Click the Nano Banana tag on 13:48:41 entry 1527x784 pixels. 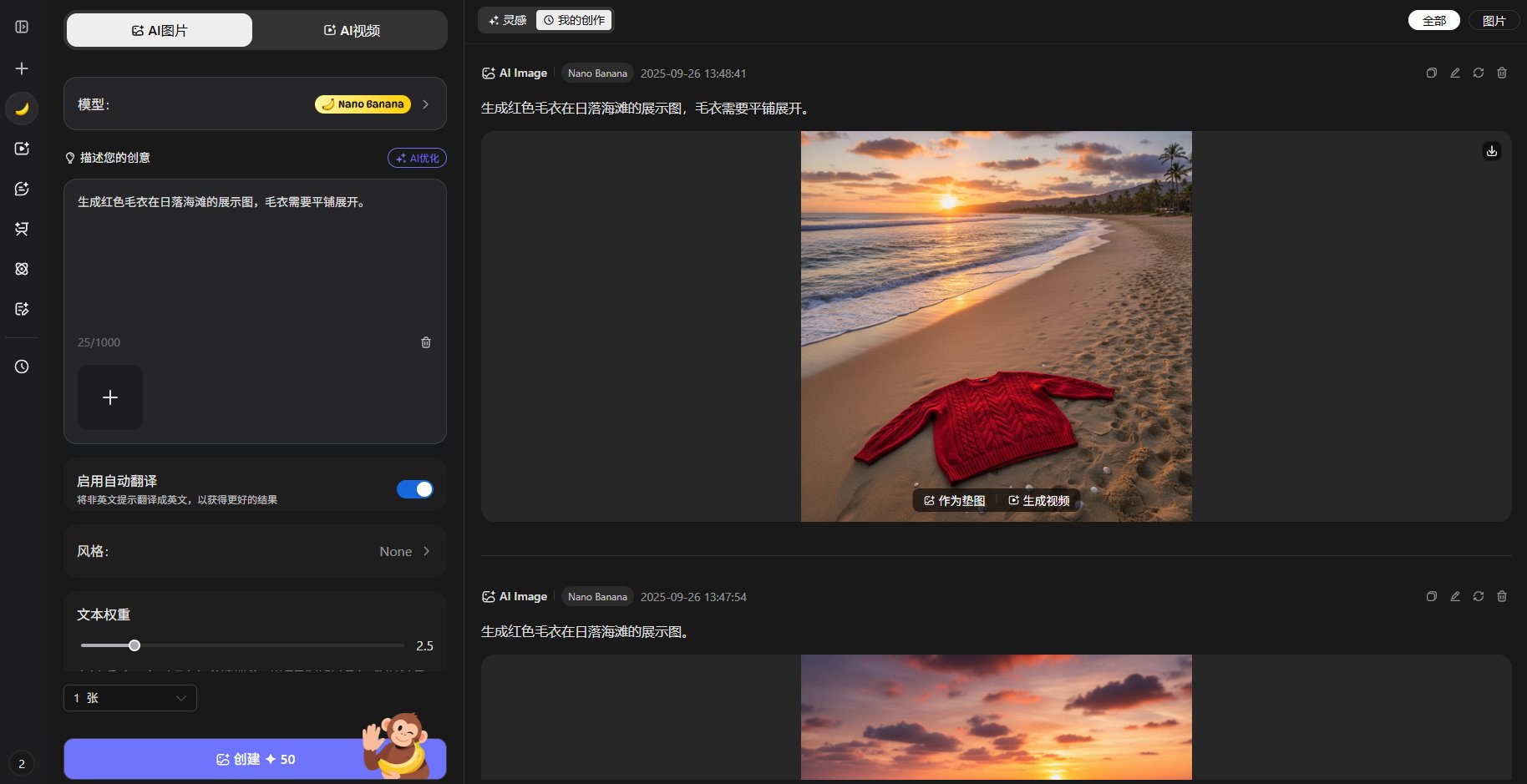(x=597, y=73)
